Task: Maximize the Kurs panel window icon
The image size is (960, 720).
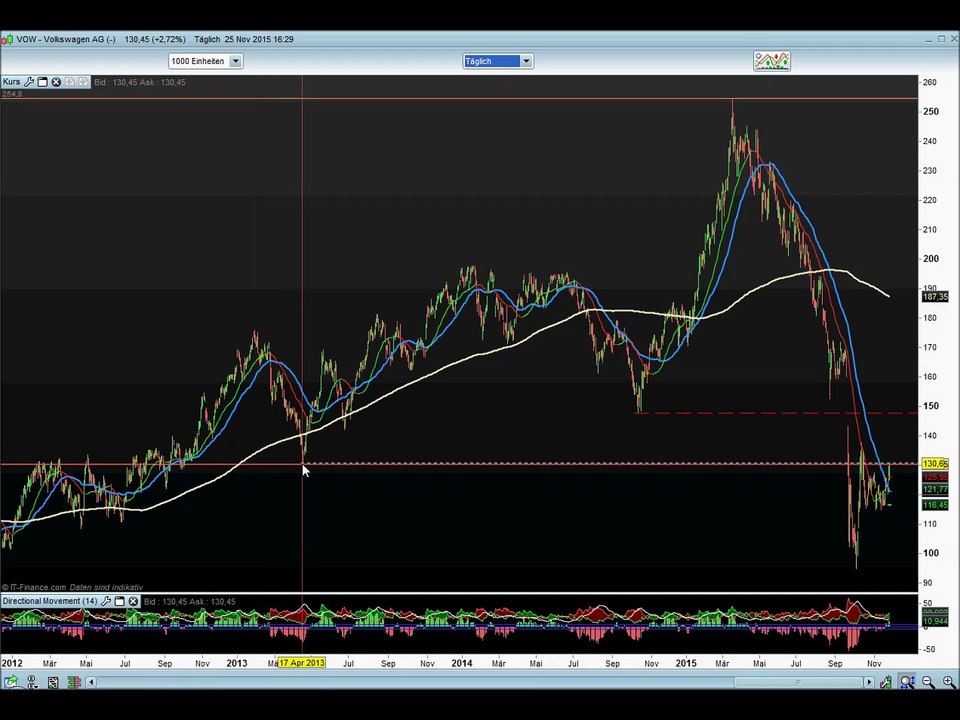Action: click(42, 82)
